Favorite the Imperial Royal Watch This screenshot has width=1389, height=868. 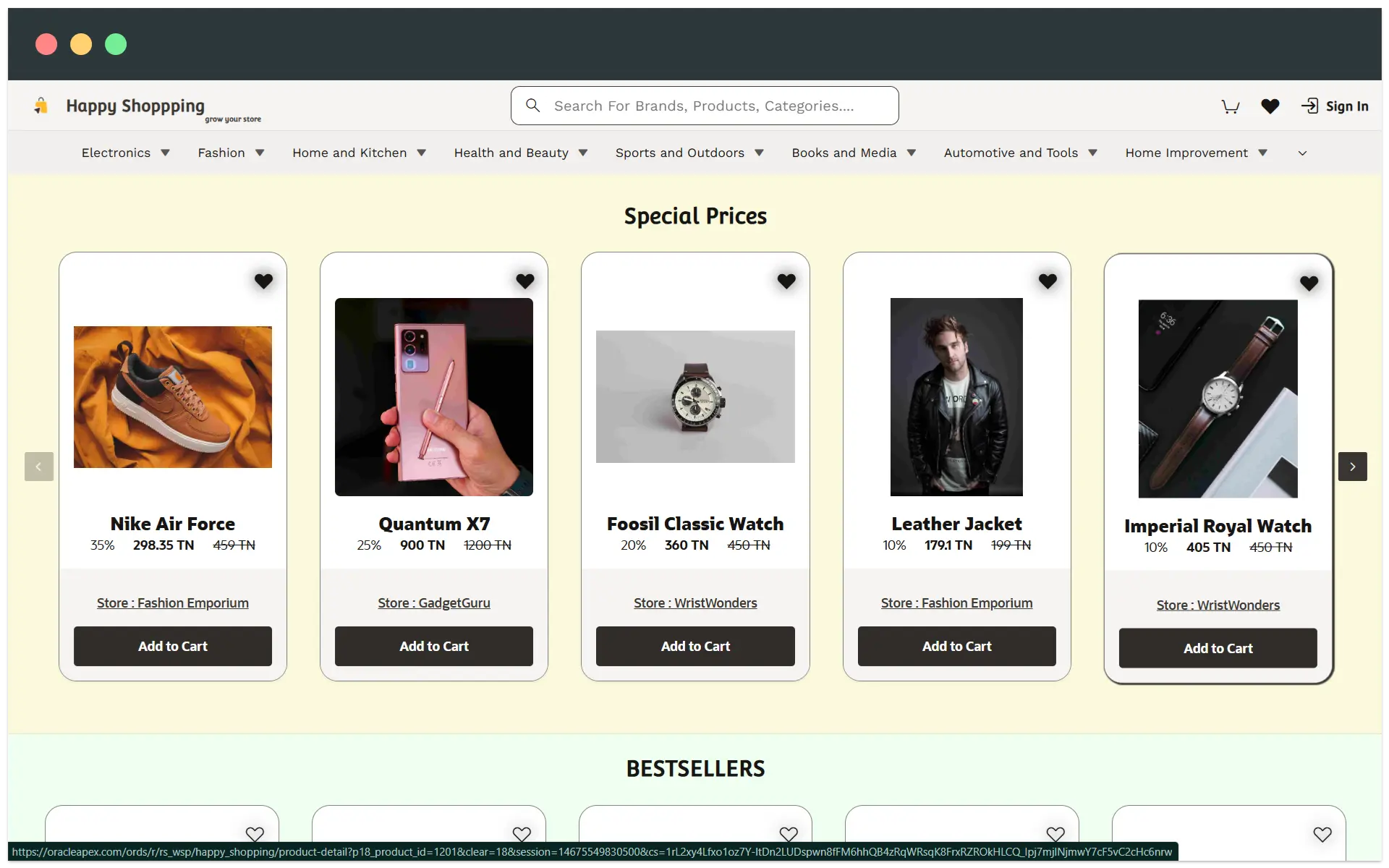coord(1309,284)
